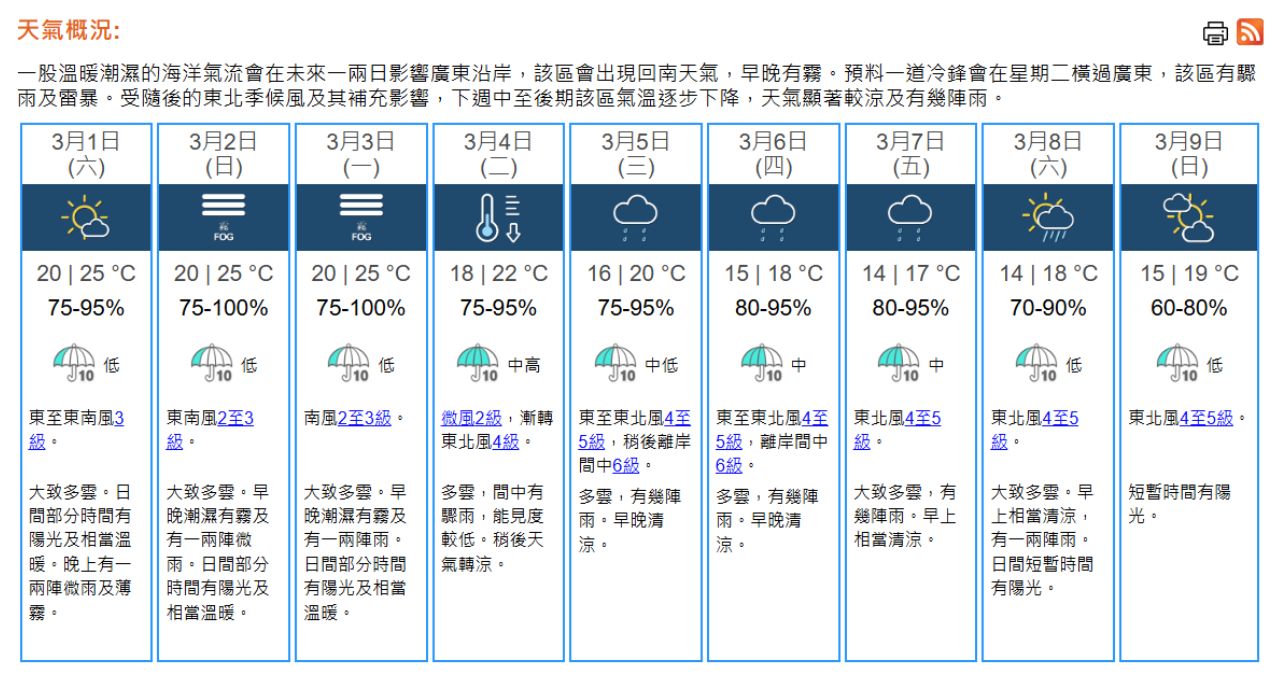Open the offshore 6級 link on March 5

(625, 464)
